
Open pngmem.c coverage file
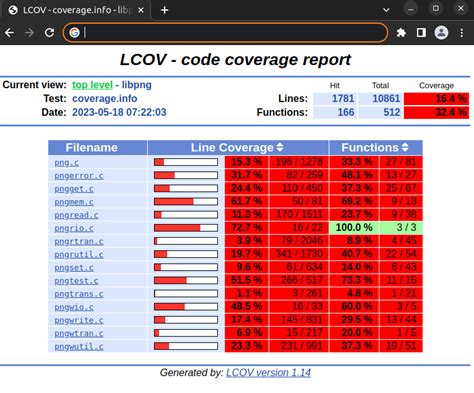click(74, 202)
